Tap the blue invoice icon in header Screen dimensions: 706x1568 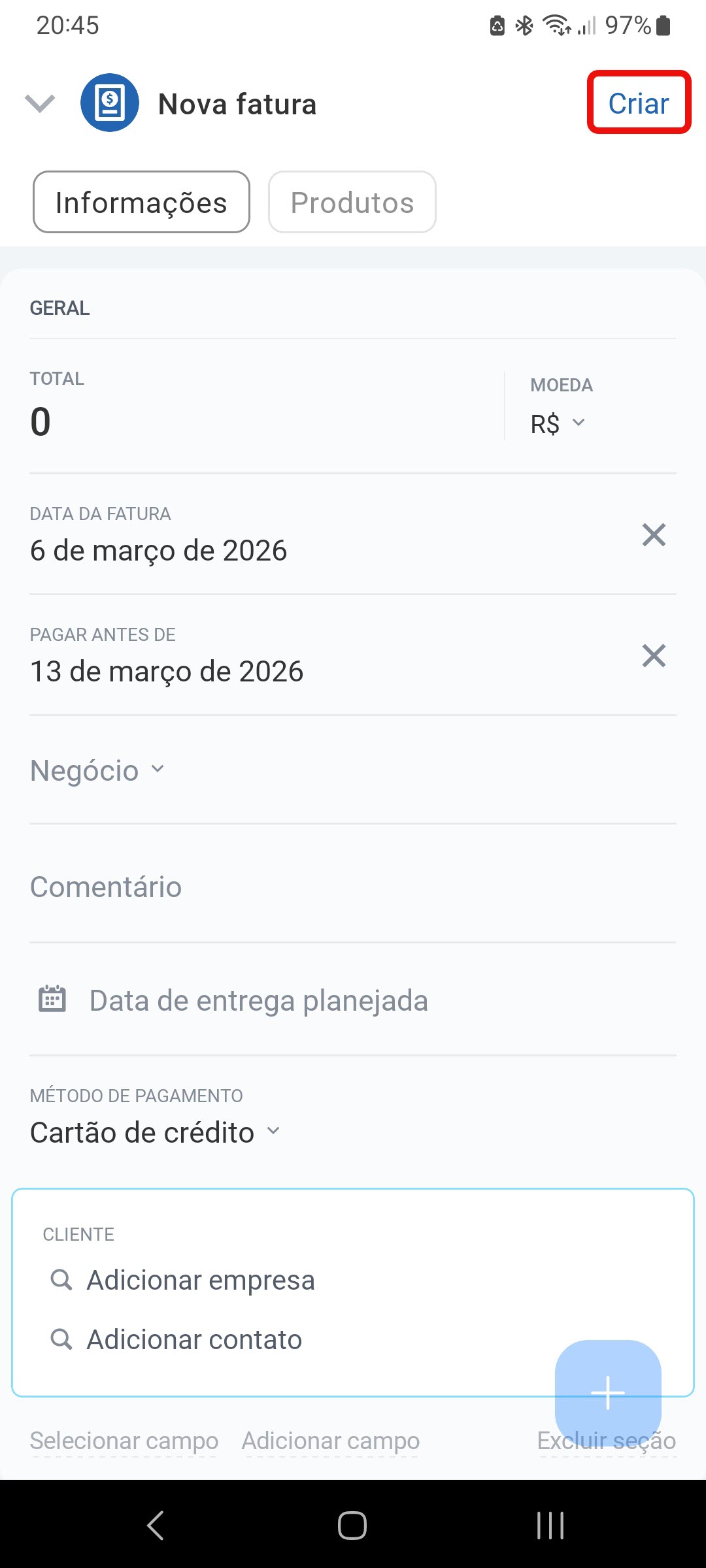pos(109,103)
